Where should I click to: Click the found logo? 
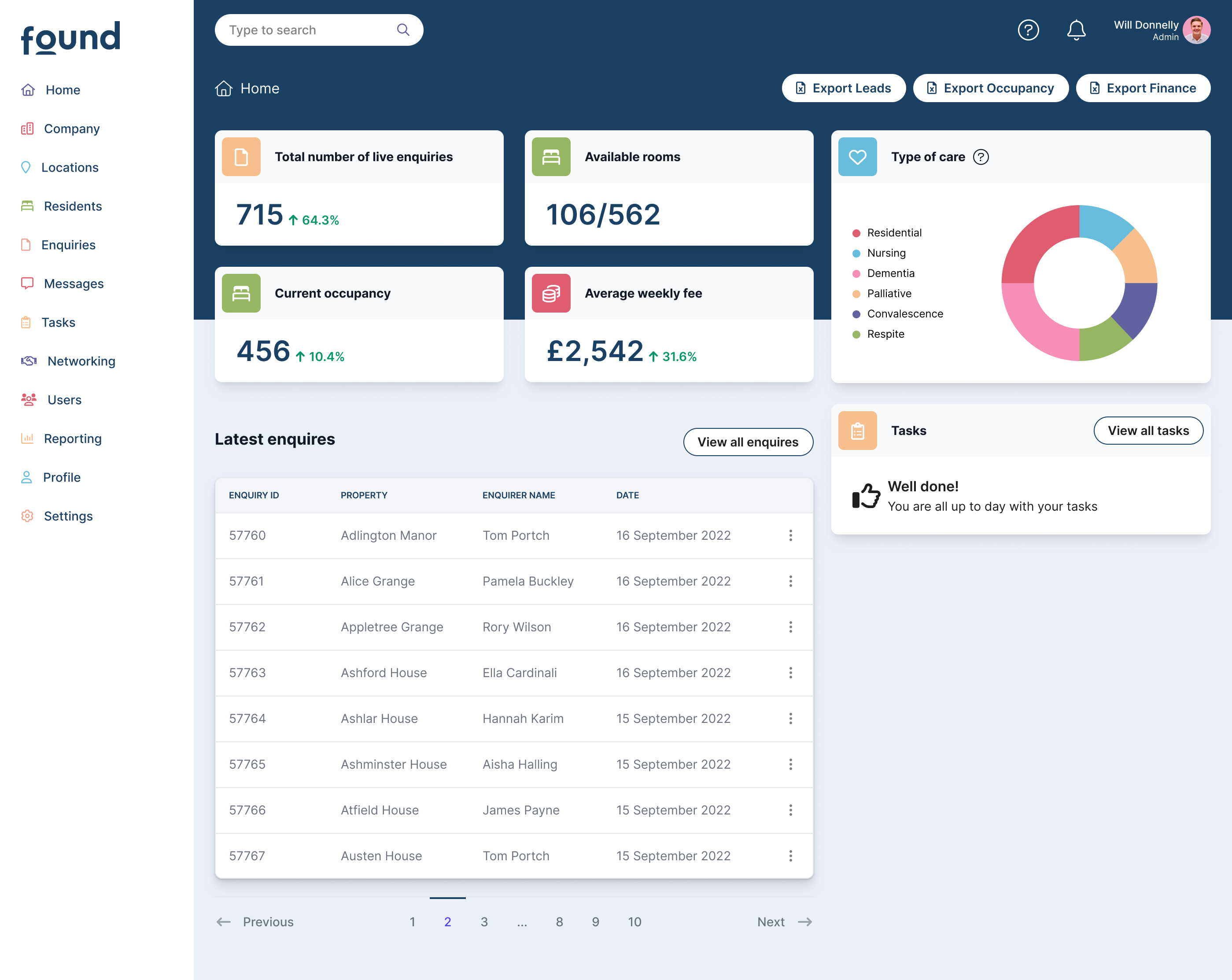(x=71, y=38)
